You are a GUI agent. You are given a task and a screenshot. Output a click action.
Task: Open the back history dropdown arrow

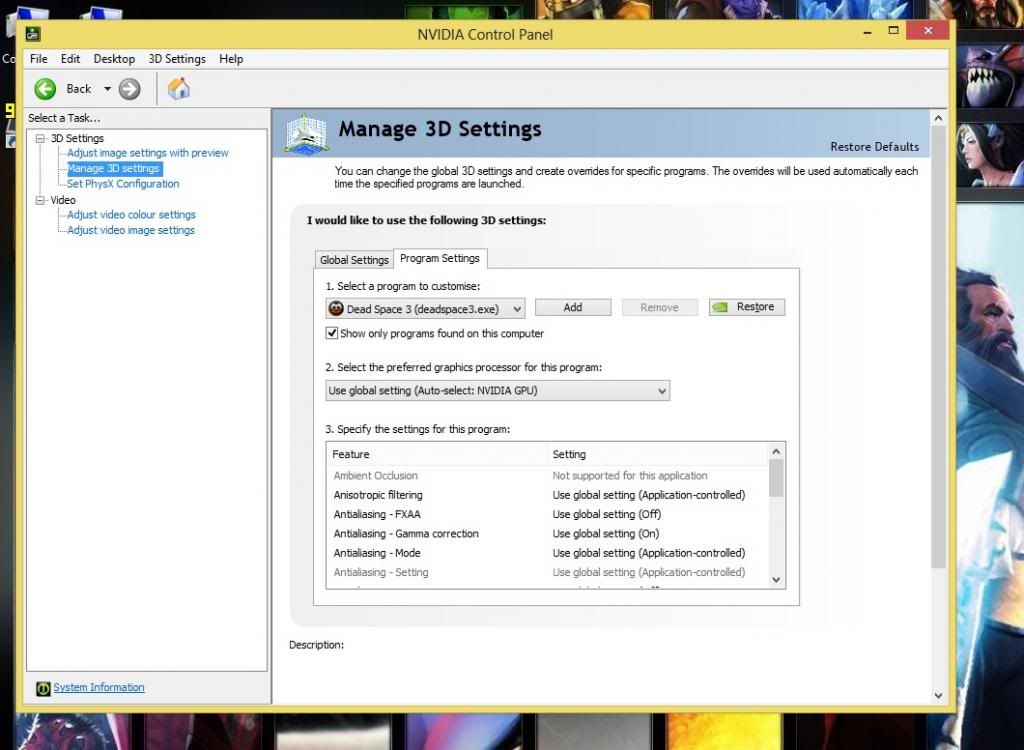107,89
